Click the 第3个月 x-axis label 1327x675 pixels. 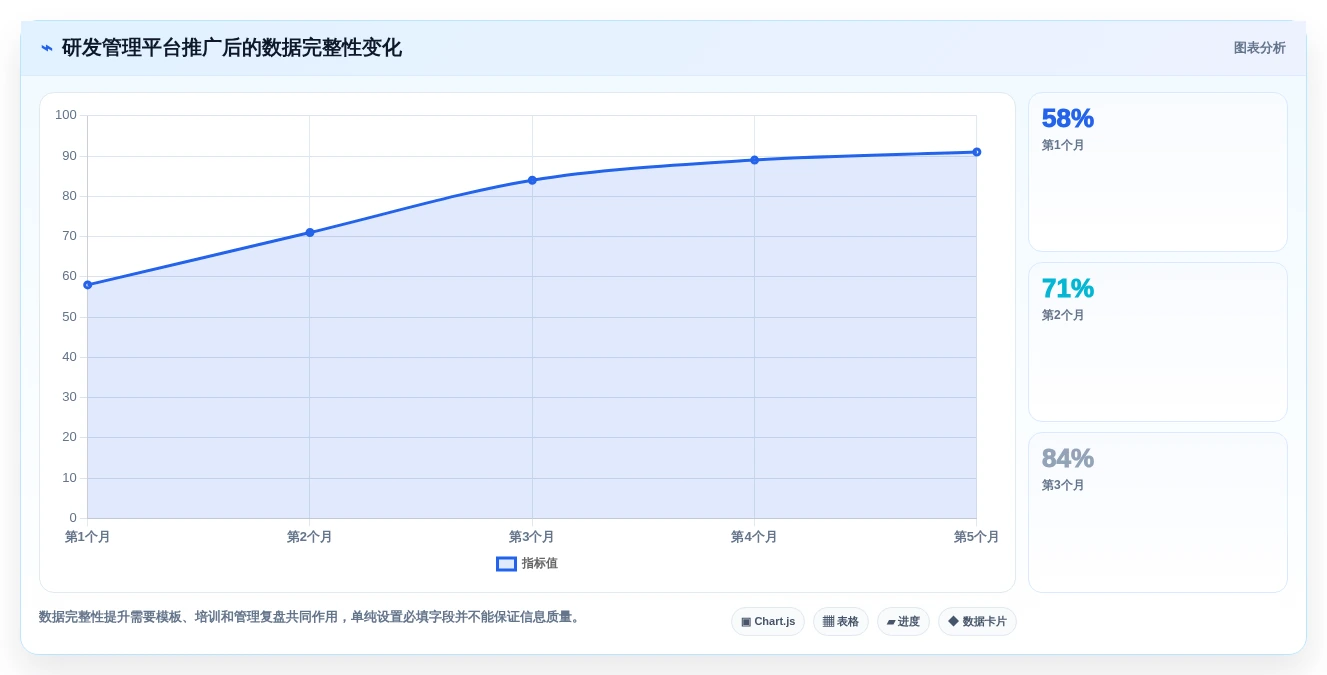click(532, 537)
